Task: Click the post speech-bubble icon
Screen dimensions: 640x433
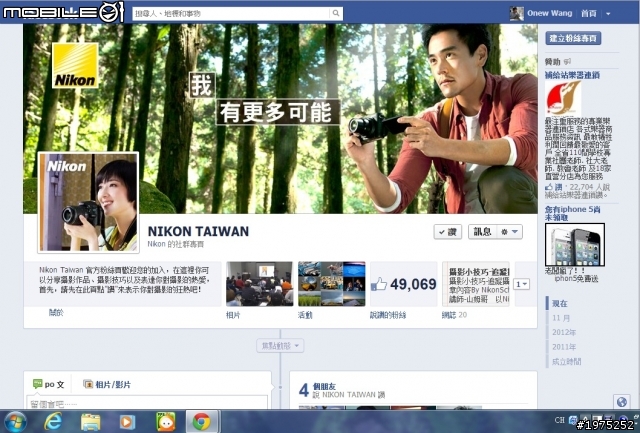Action: click(x=38, y=384)
